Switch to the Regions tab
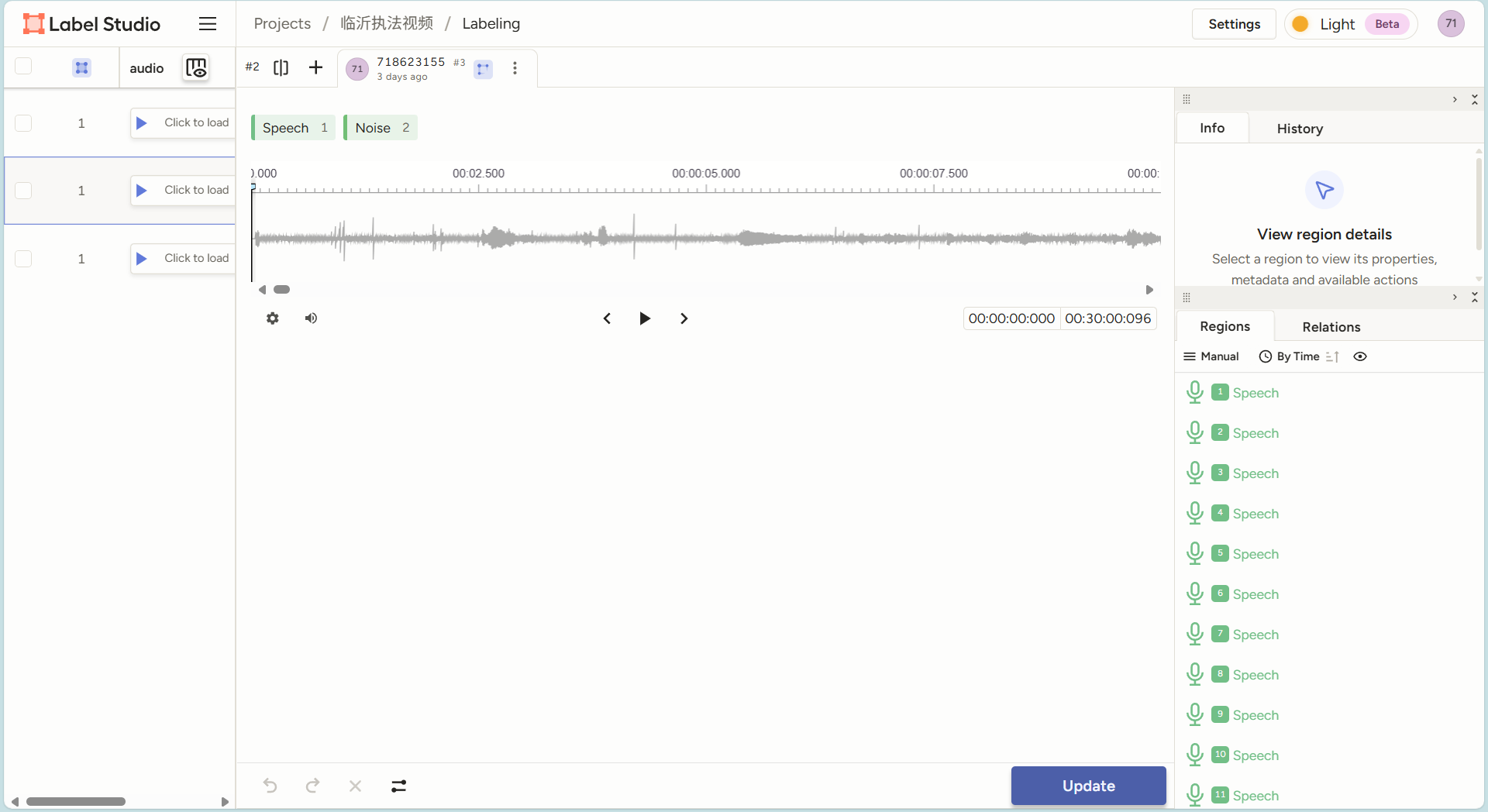The height and width of the screenshot is (812, 1488). tap(1224, 326)
